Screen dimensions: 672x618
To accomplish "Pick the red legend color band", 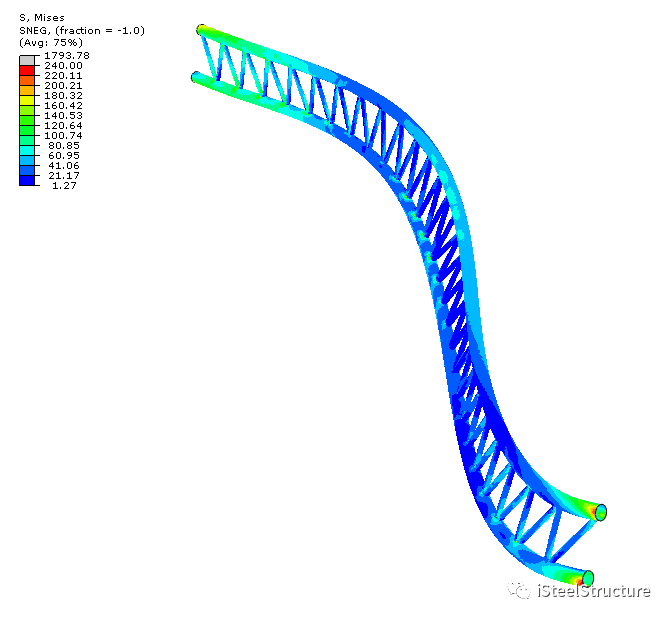I will point(27,71).
